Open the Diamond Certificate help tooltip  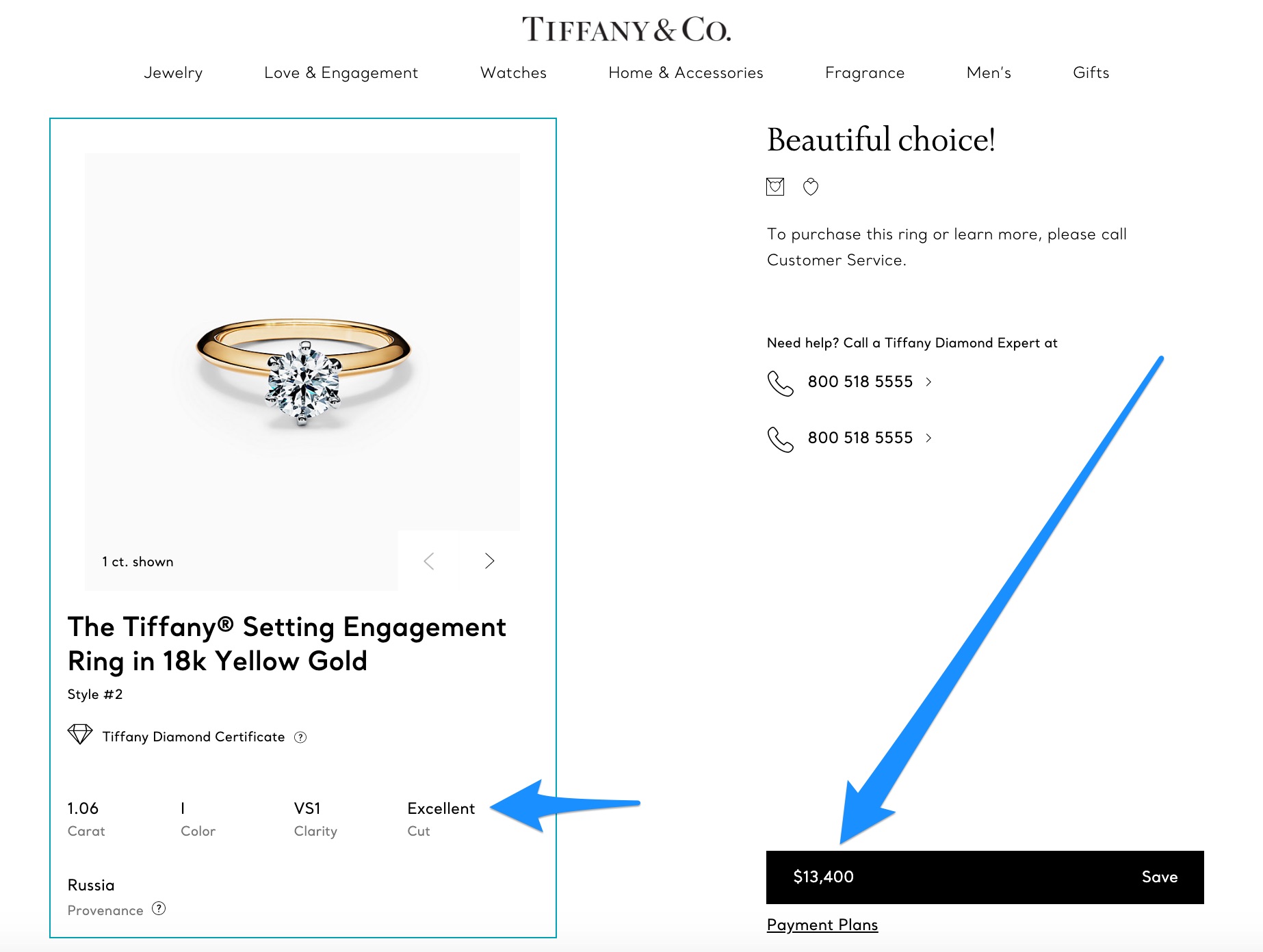click(300, 737)
